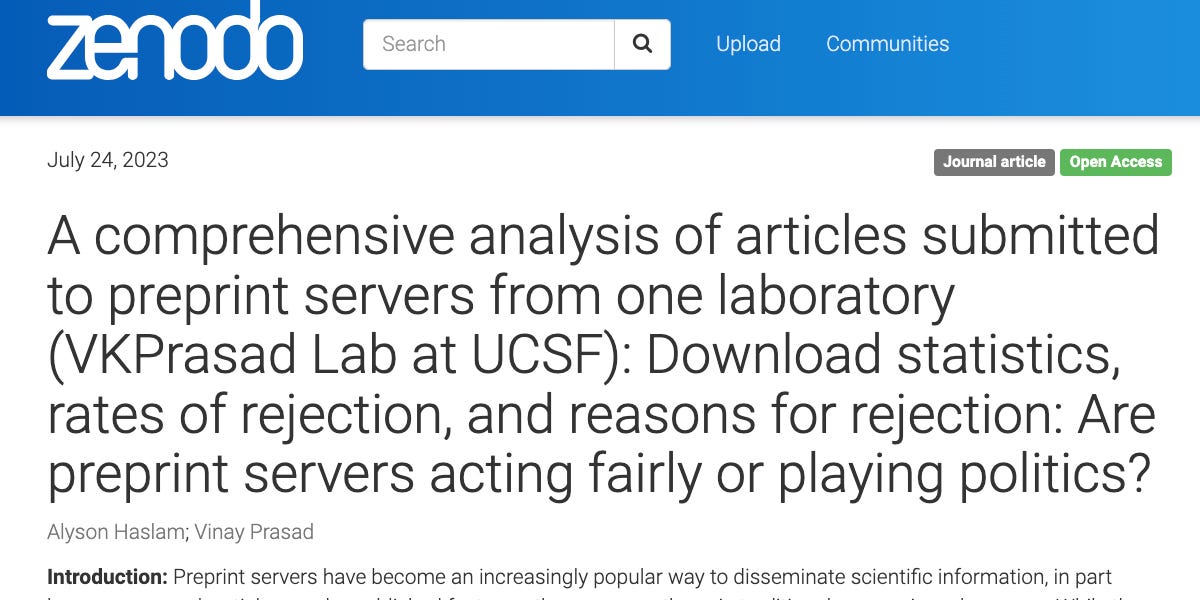Click Communities in the top navigation
Image resolution: width=1200 pixels, height=600 pixels.
pyautogui.click(x=887, y=44)
